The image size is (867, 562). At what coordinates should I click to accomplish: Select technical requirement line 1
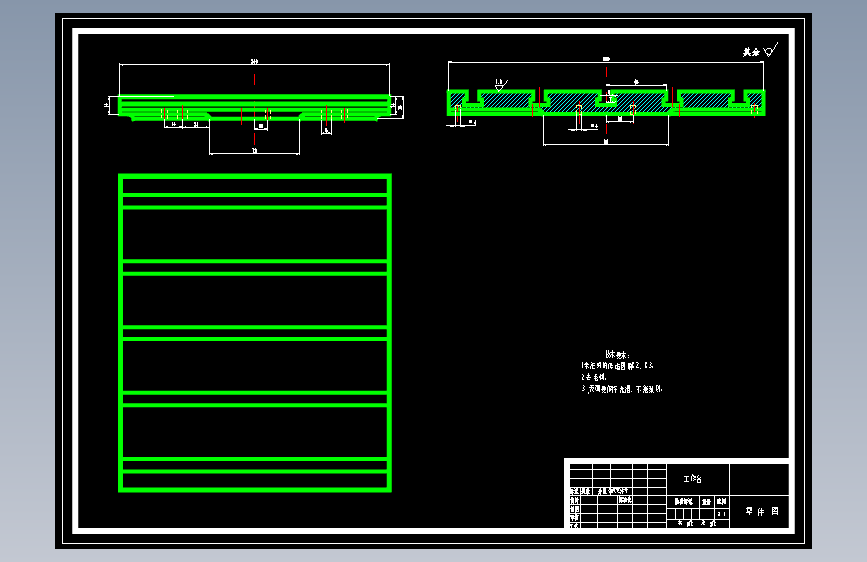coord(617,366)
